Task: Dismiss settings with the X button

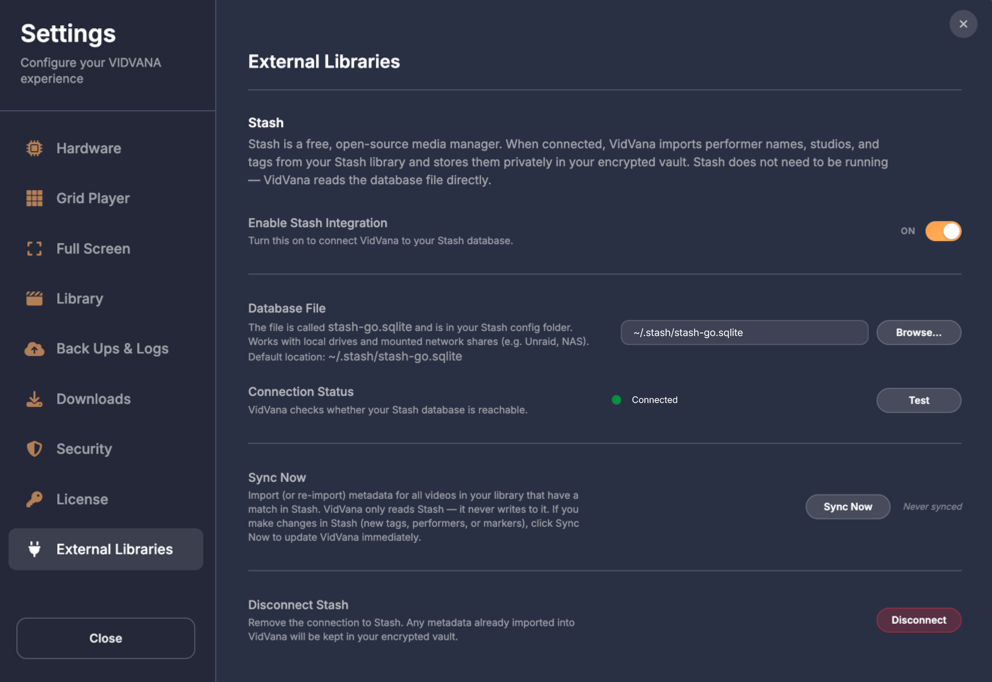Action: pos(963,24)
